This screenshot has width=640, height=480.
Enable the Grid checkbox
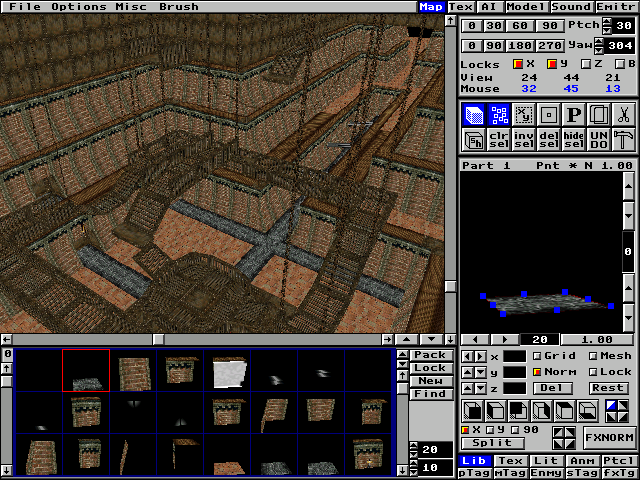coord(537,356)
